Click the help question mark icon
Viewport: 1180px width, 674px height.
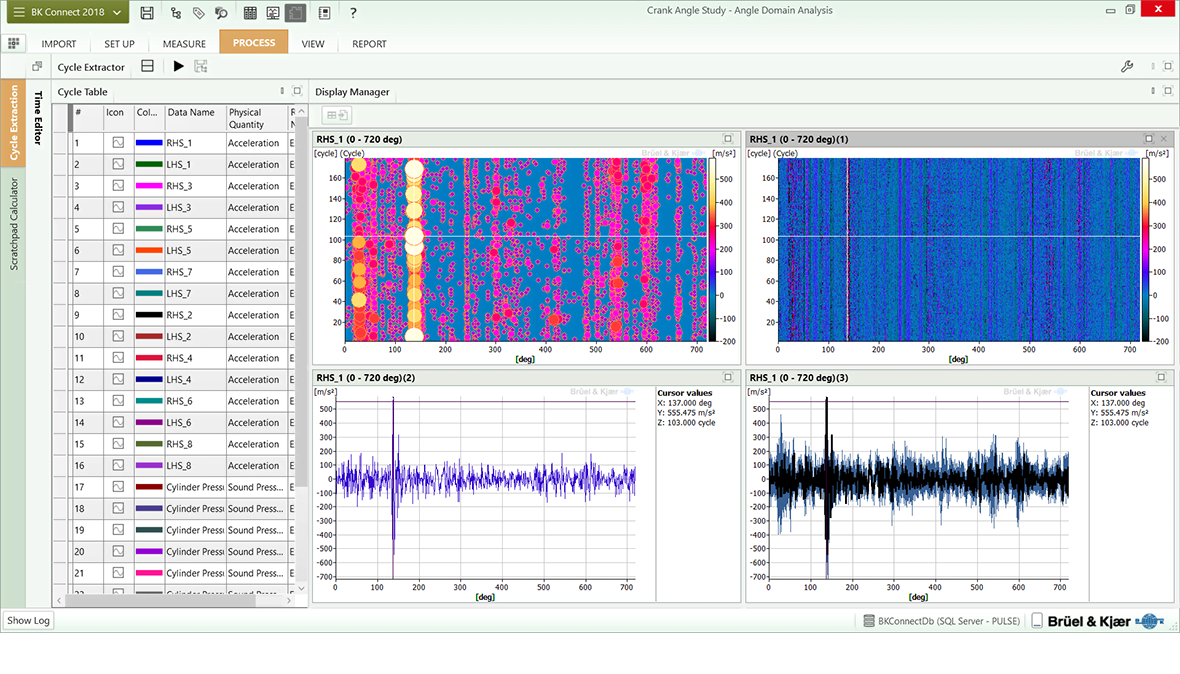click(353, 13)
